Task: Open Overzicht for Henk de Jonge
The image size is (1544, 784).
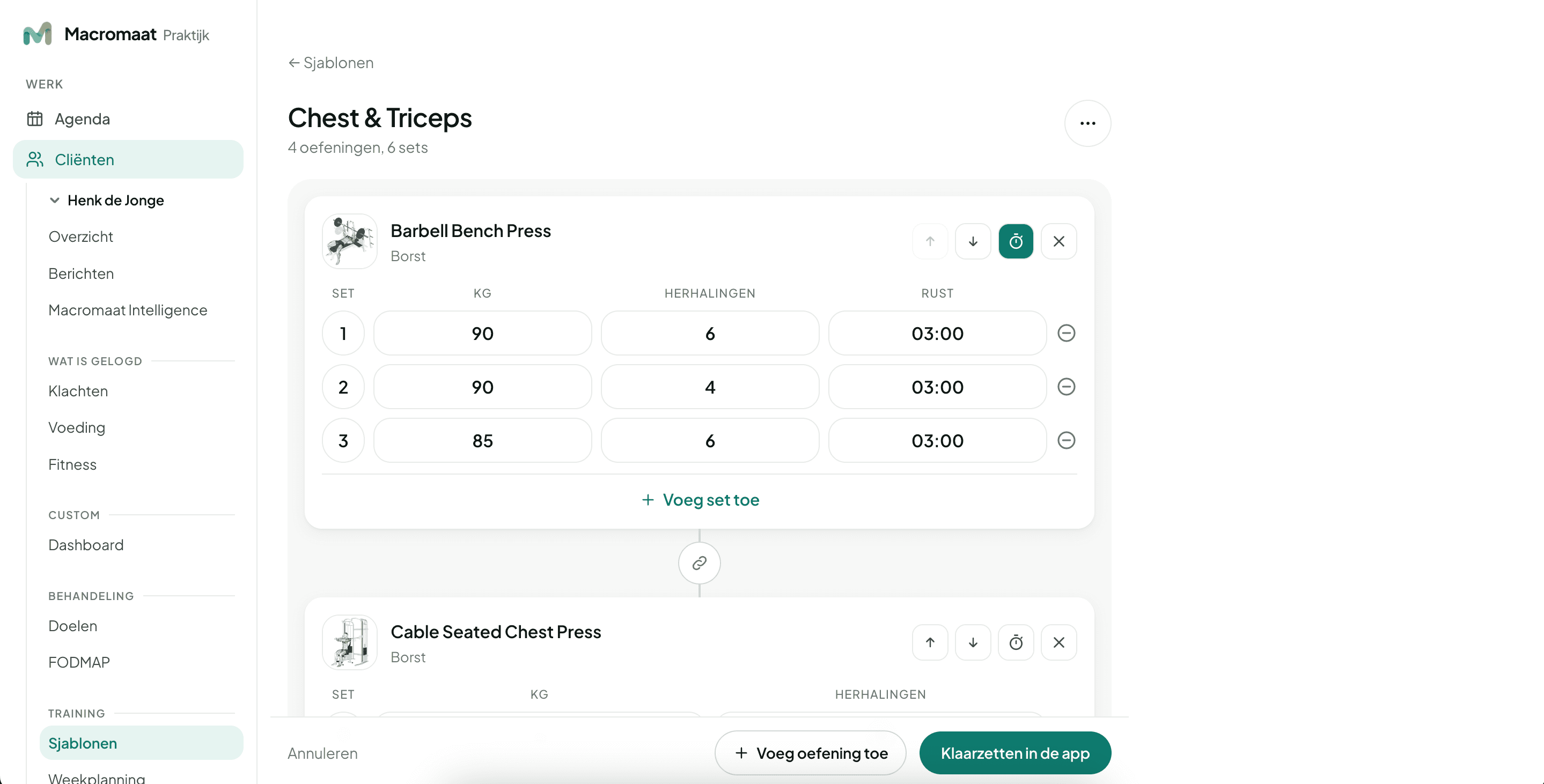Action: pyautogui.click(x=80, y=236)
